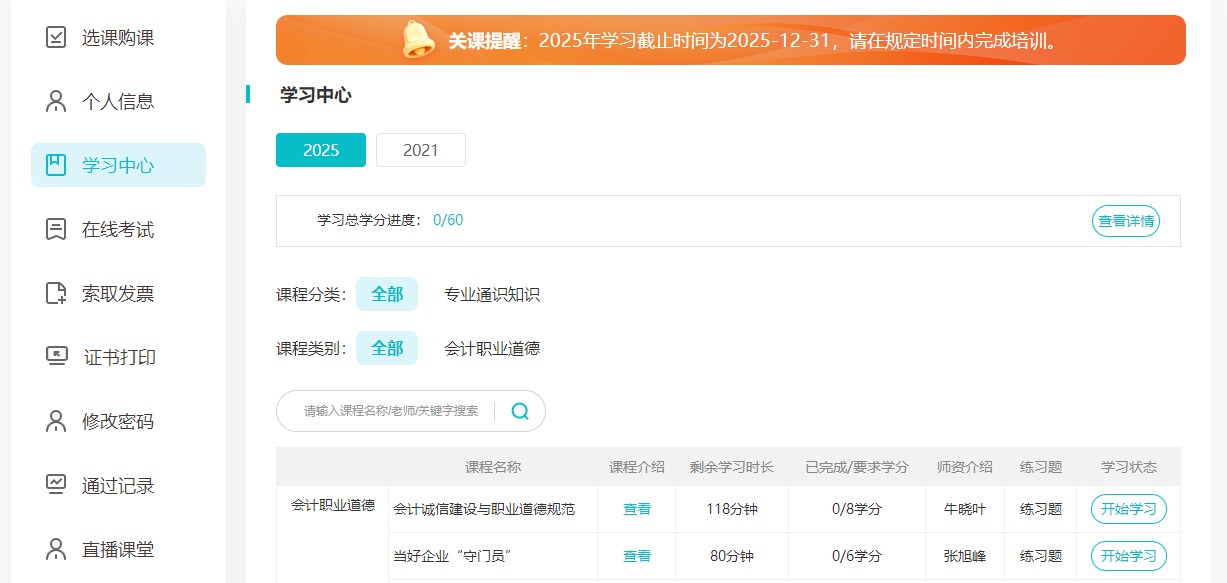Select 专业通识知识 course category filter
The image size is (1227, 583).
tap(490, 293)
